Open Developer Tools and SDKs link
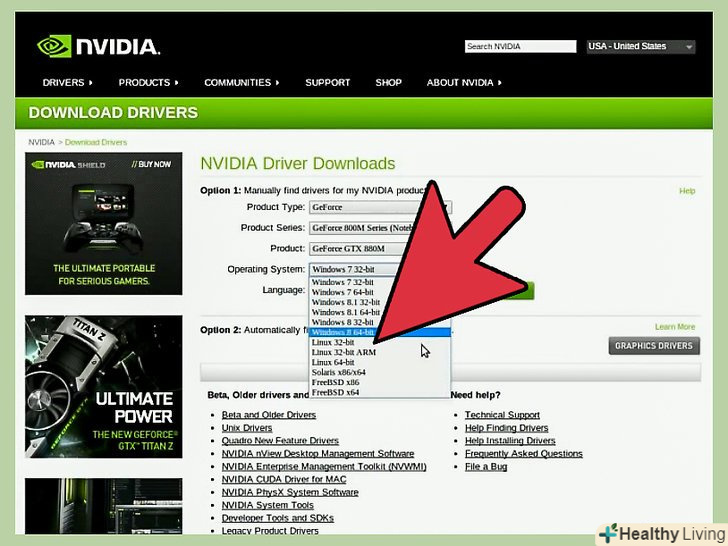 click(278, 518)
